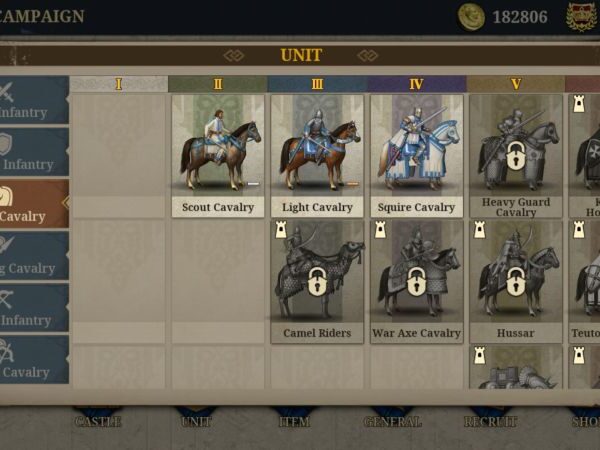Click the Hussar padlock icon

point(515,281)
